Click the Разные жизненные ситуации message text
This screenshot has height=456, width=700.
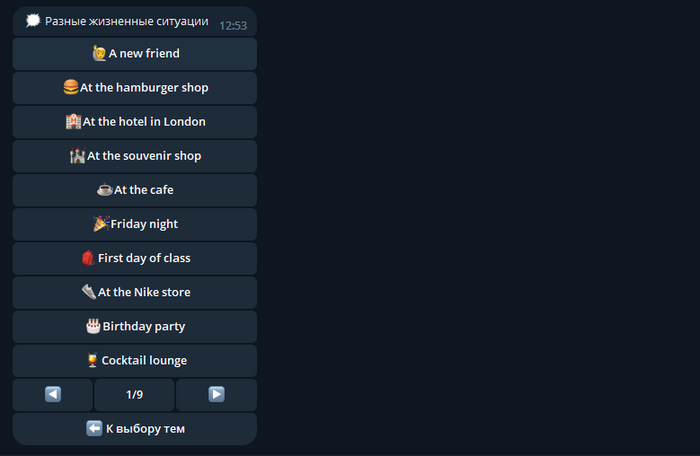point(127,21)
